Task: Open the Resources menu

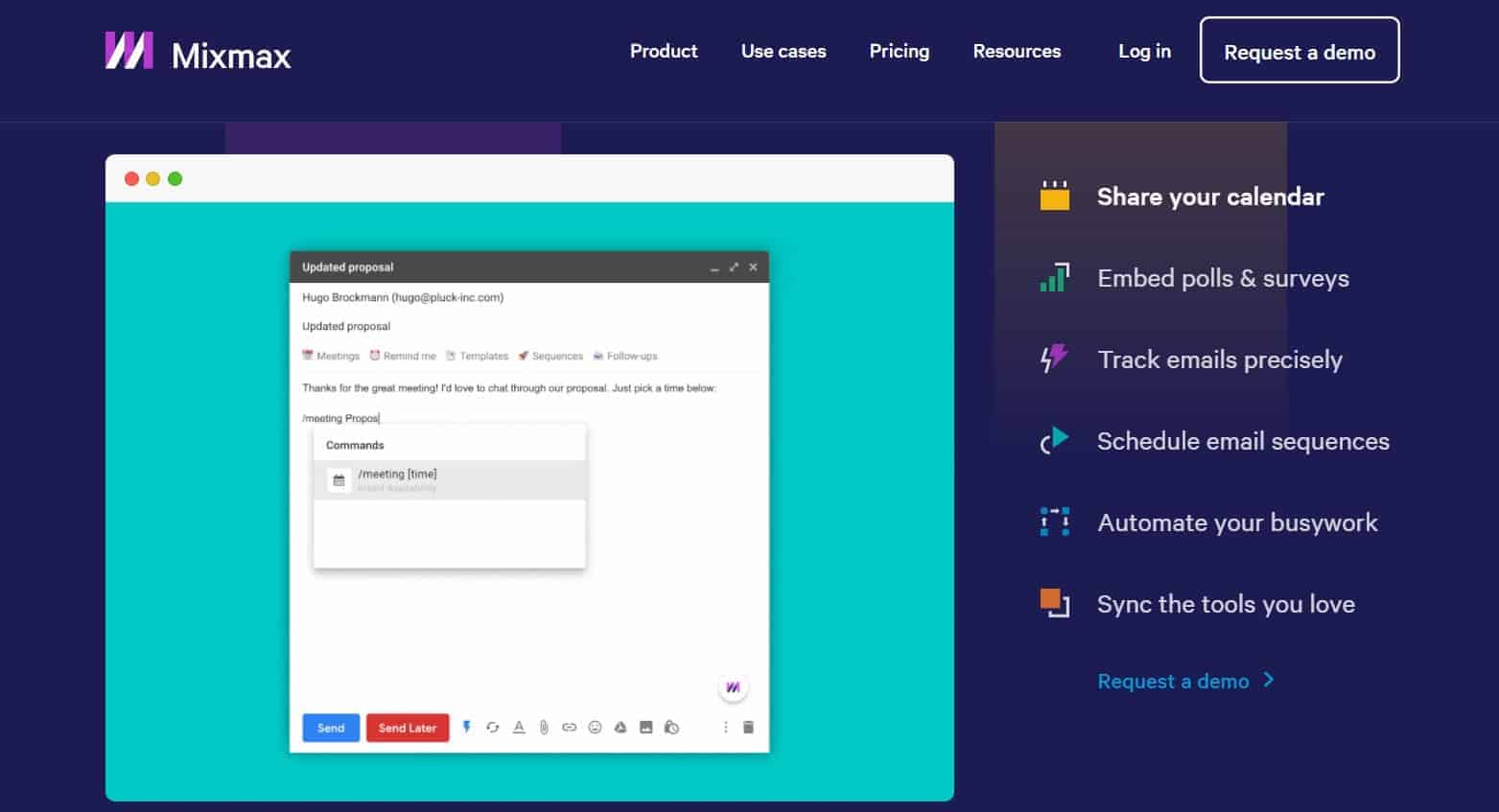Action: (x=1017, y=52)
